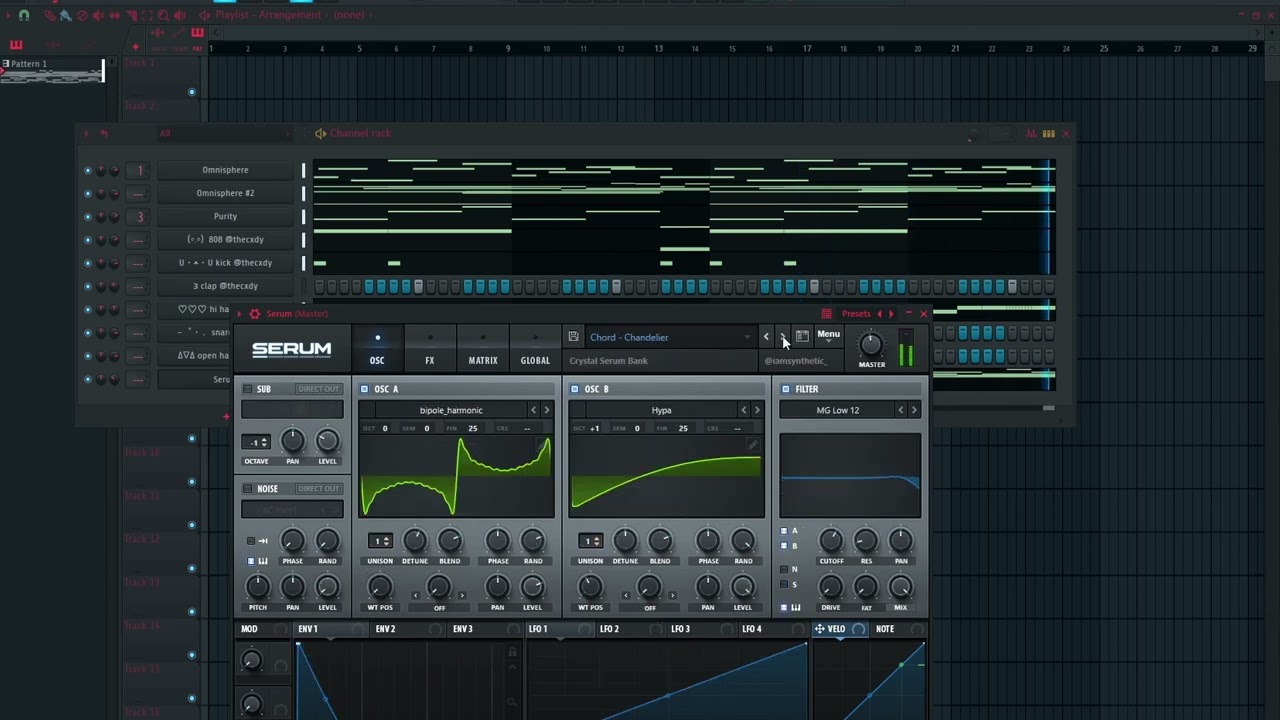Click the Channel rack speaker icon
The height and width of the screenshot is (720, 1280).
321,133
